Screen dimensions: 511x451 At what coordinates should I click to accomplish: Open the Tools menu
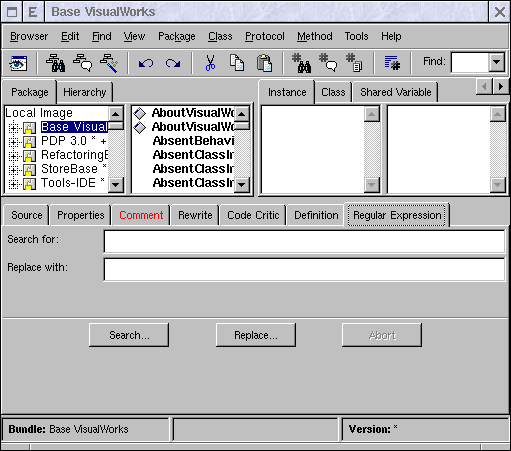point(356,36)
